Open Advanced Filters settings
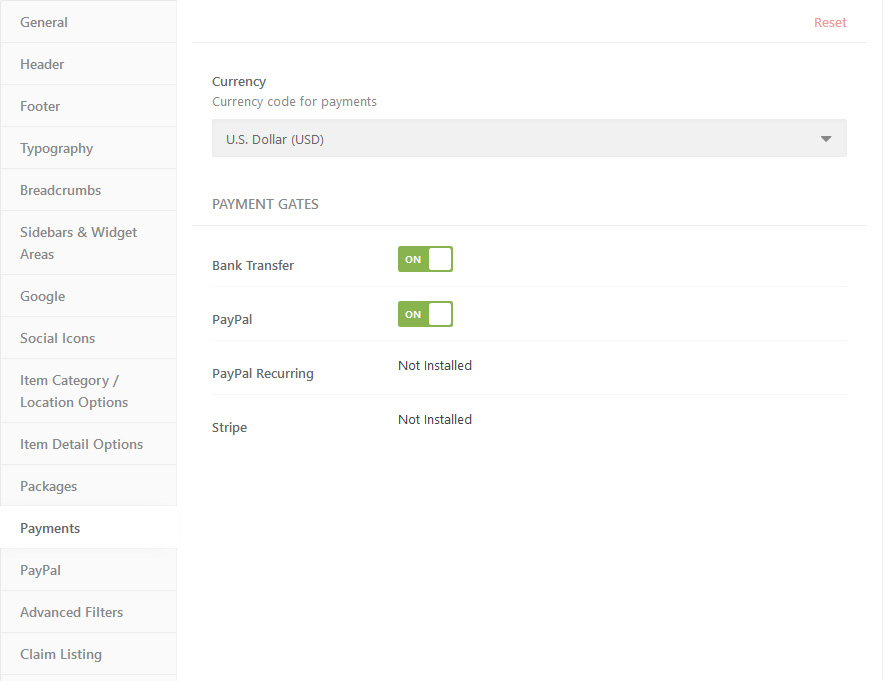The height and width of the screenshot is (681, 883). click(88, 612)
